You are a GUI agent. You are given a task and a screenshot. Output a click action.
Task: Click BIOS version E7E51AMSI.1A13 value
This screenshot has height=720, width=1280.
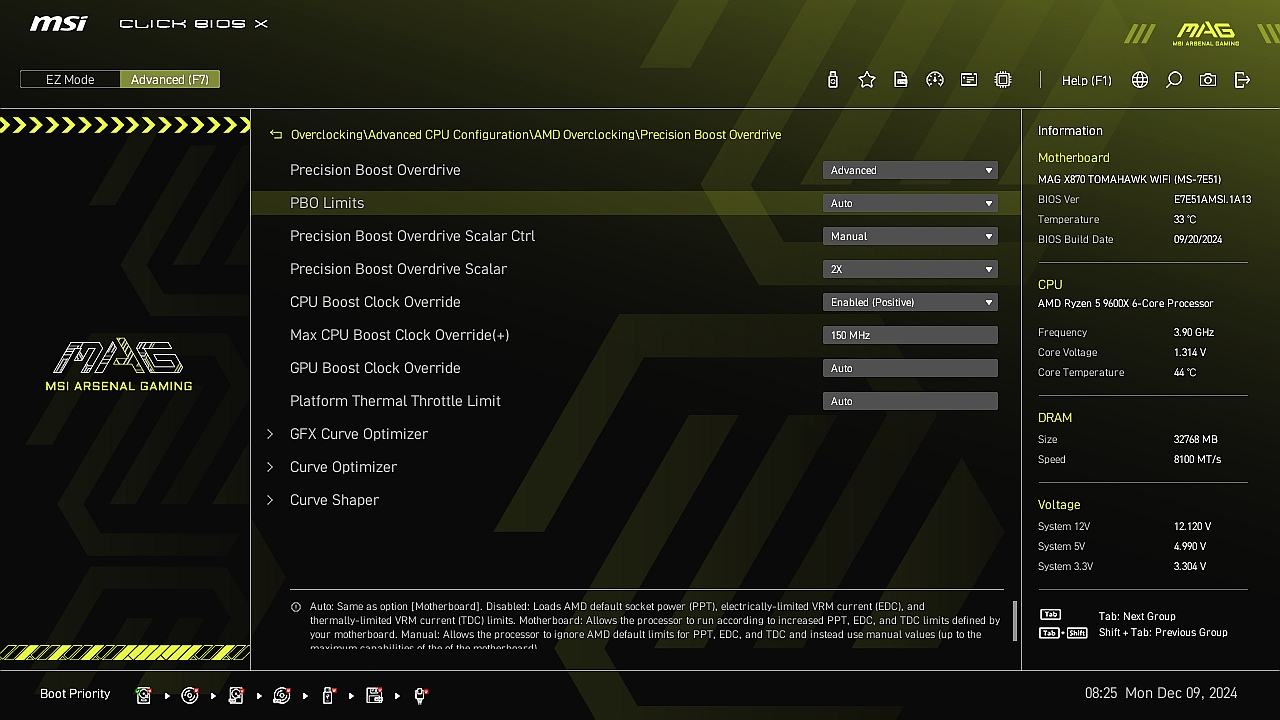[x=1212, y=199]
